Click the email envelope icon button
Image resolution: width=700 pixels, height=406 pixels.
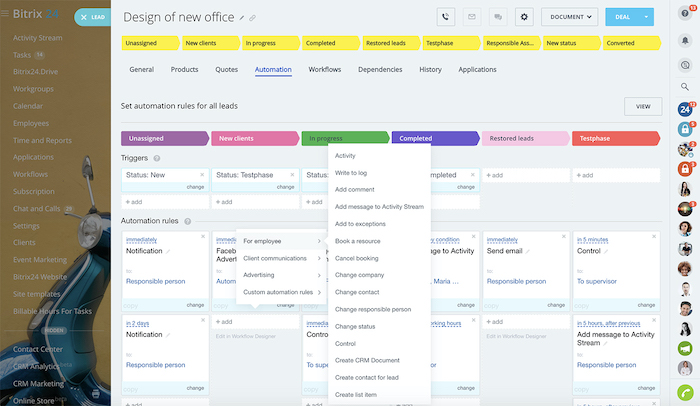tap(472, 17)
